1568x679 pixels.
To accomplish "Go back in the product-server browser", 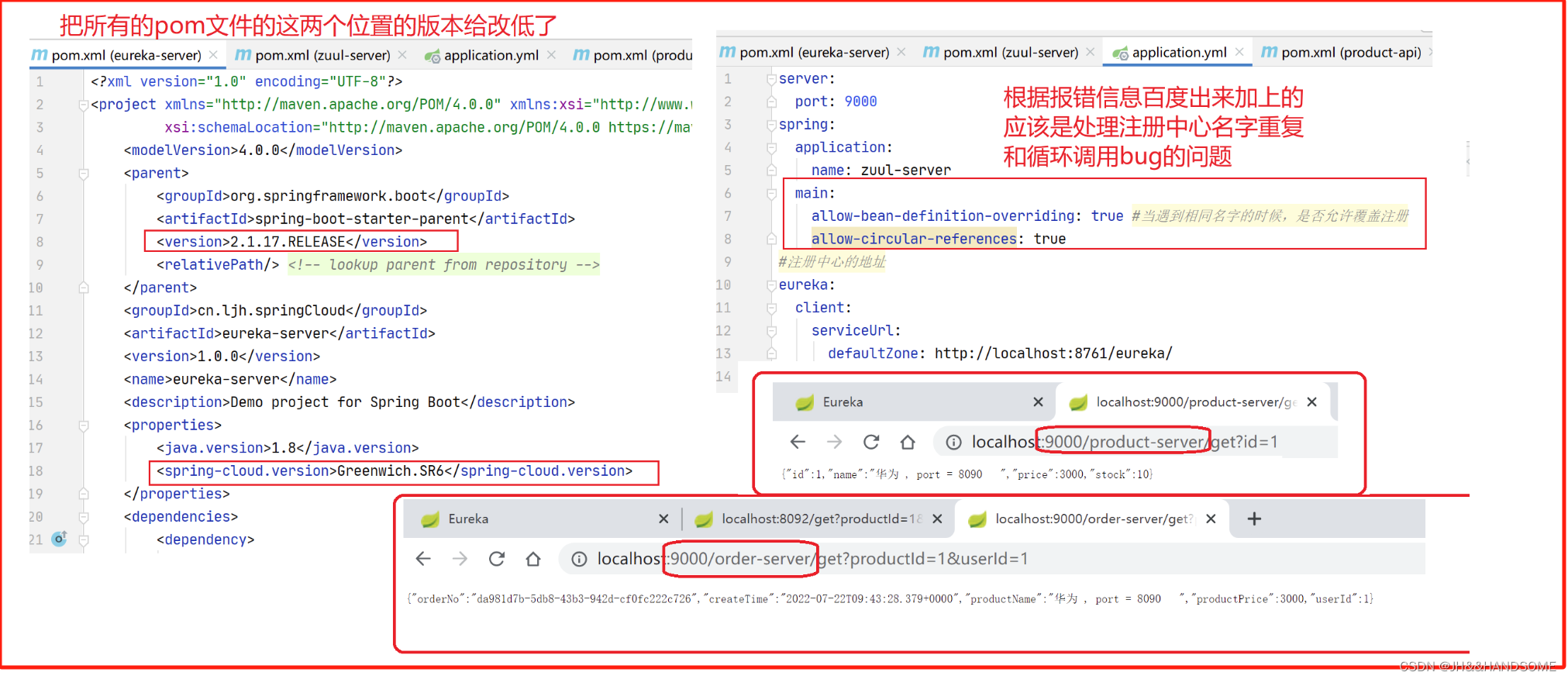I will point(798,442).
